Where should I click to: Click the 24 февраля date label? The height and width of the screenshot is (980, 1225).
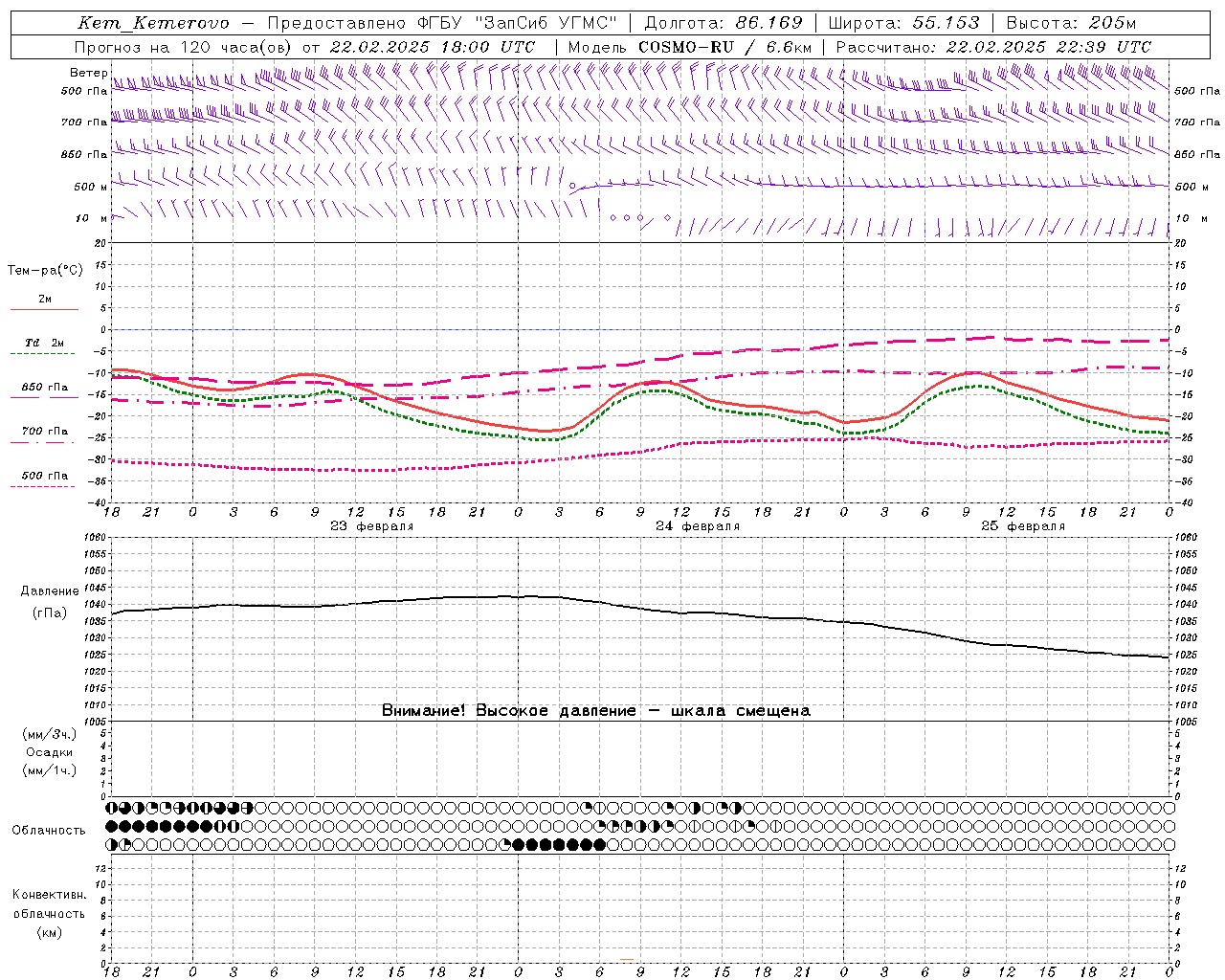click(698, 526)
